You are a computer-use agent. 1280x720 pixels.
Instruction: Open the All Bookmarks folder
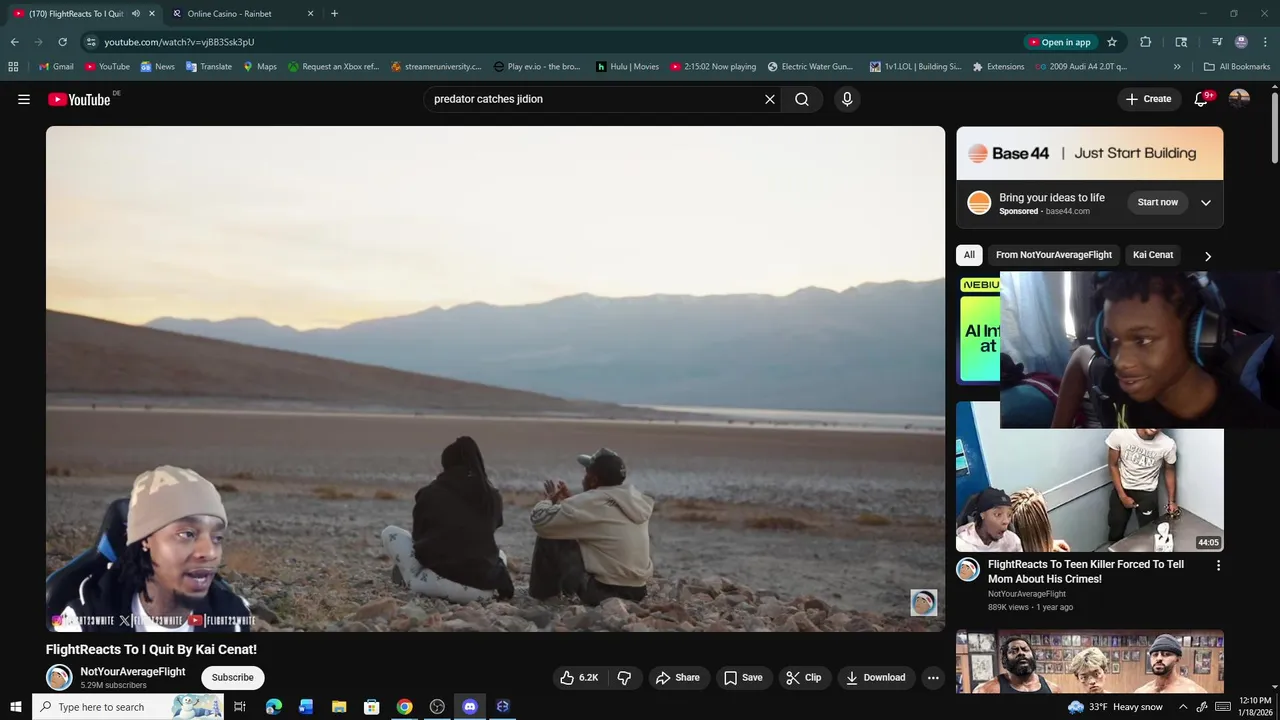point(1237,67)
